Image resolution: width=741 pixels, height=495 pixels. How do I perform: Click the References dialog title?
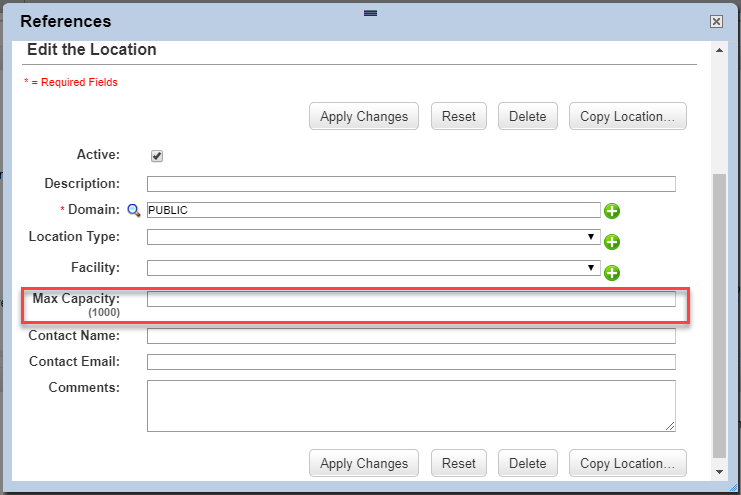[x=66, y=21]
